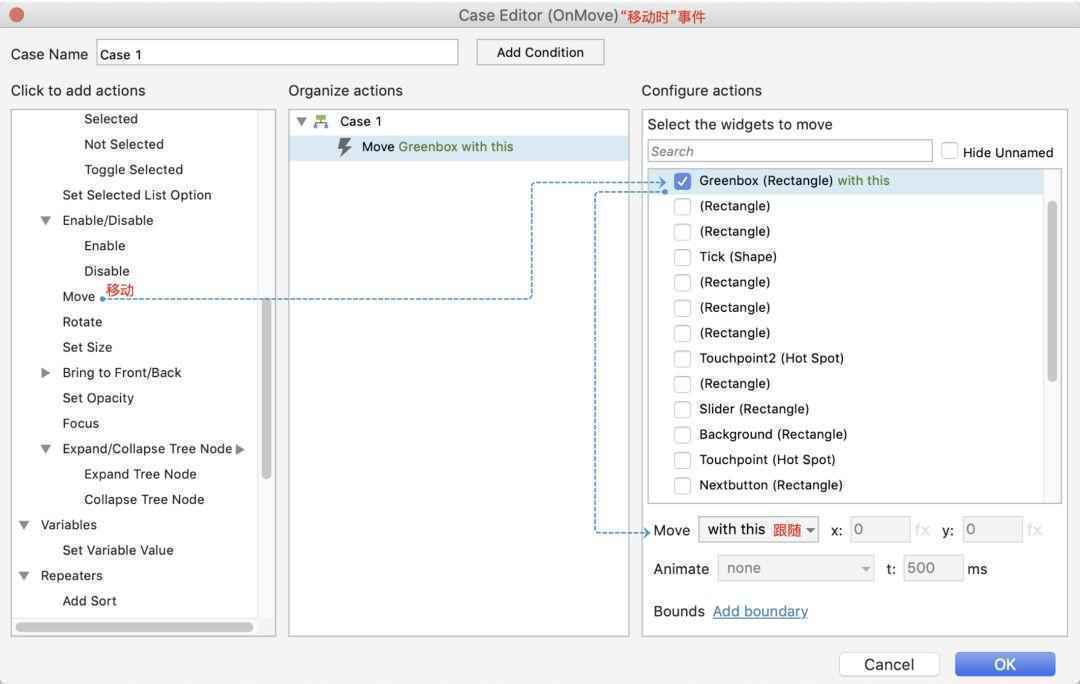
Task: Collapse the Enable/Disable group
Action: pyautogui.click(x=45, y=220)
